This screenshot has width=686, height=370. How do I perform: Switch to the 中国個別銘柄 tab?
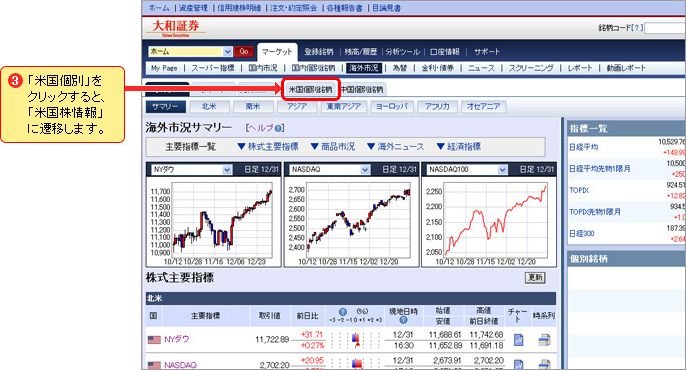click(x=362, y=90)
